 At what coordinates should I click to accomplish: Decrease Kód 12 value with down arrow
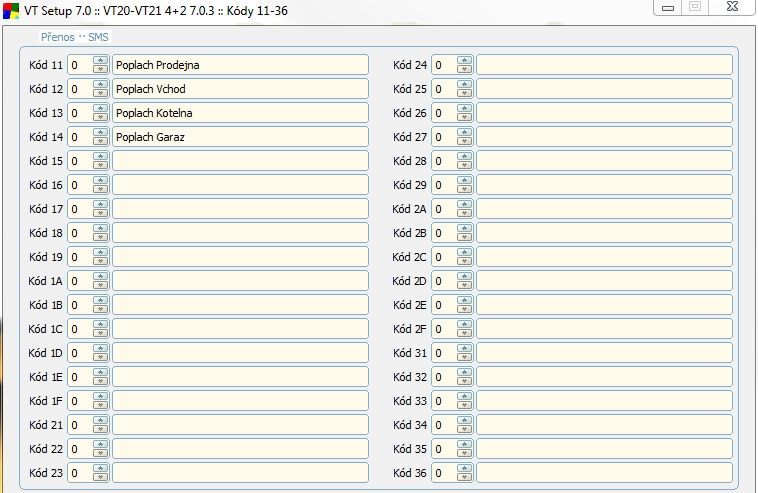(100, 93)
